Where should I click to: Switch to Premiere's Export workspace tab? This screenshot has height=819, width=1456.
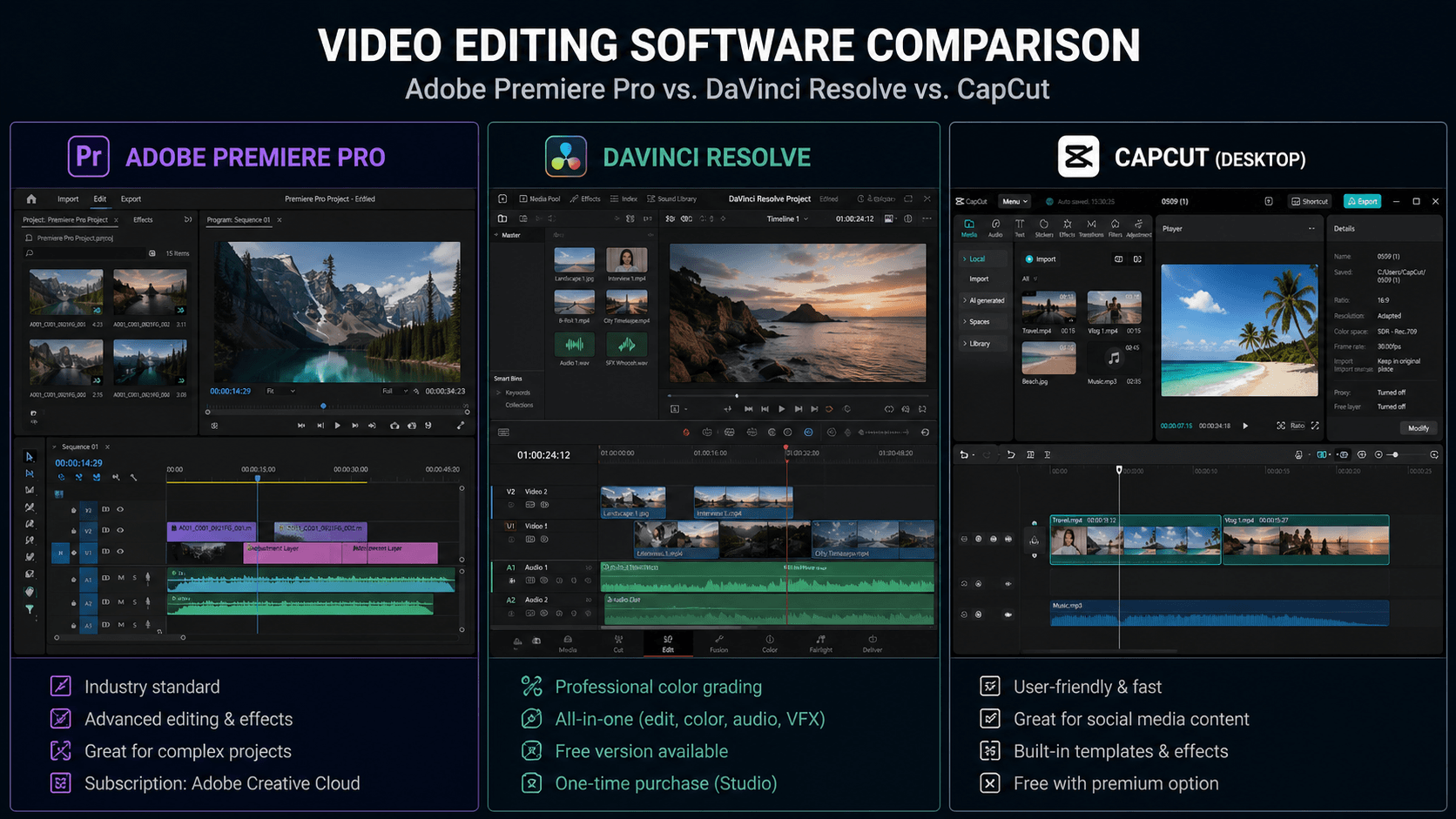[x=131, y=198]
